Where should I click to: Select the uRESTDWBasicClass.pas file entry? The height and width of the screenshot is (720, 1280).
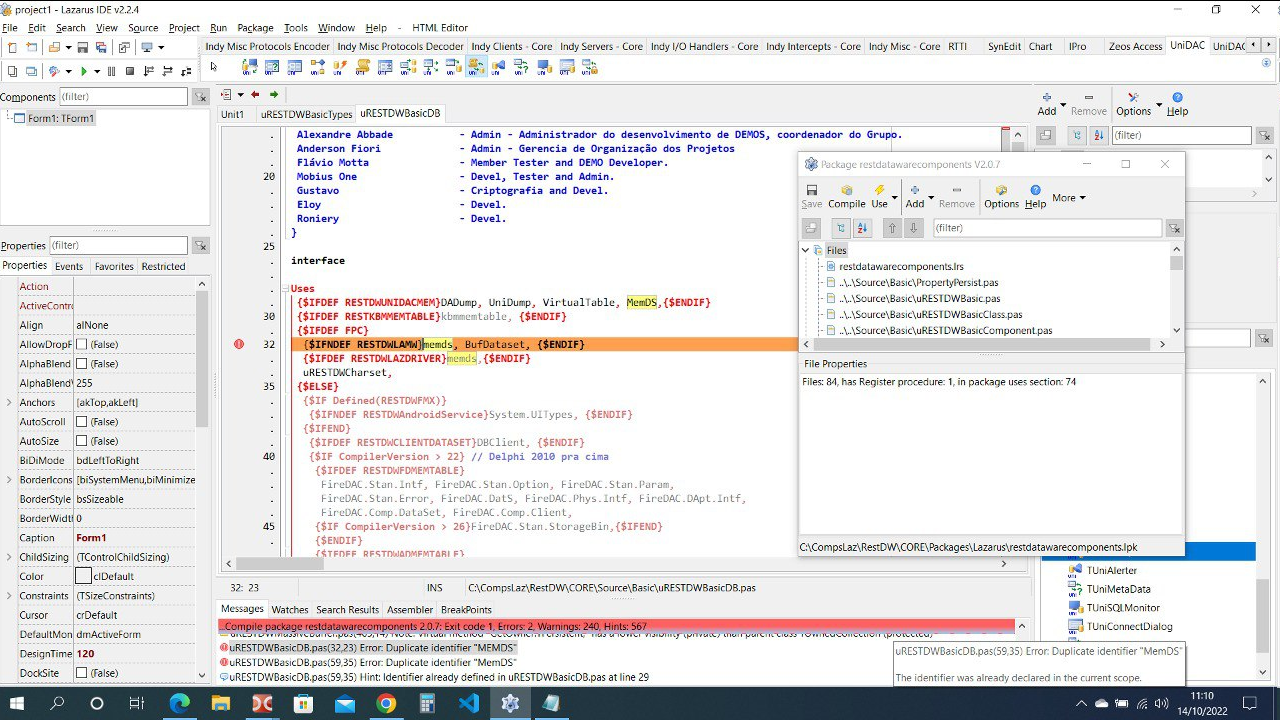(930, 314)
